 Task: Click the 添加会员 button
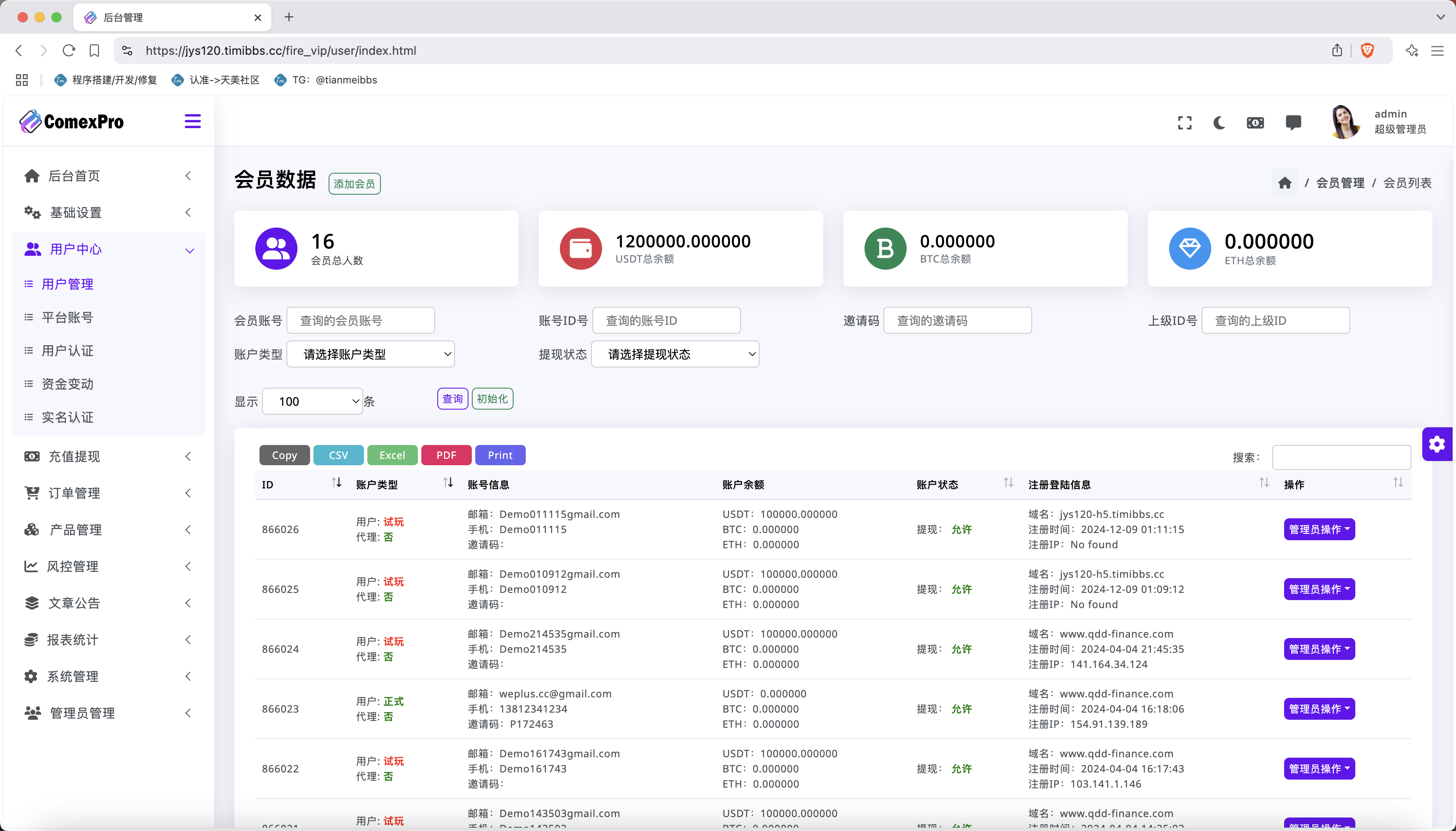[x=354, y=184]
